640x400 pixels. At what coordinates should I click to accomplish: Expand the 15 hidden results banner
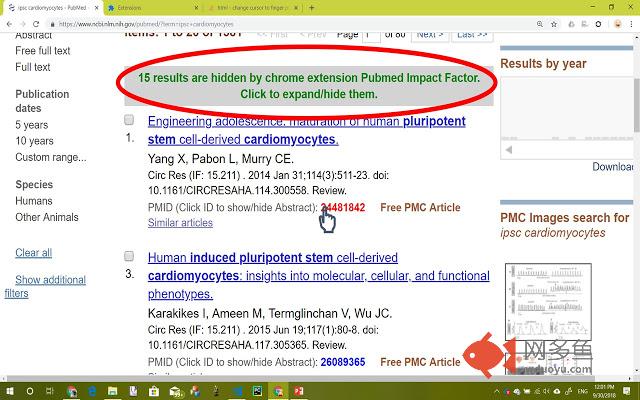click(309, 86)
